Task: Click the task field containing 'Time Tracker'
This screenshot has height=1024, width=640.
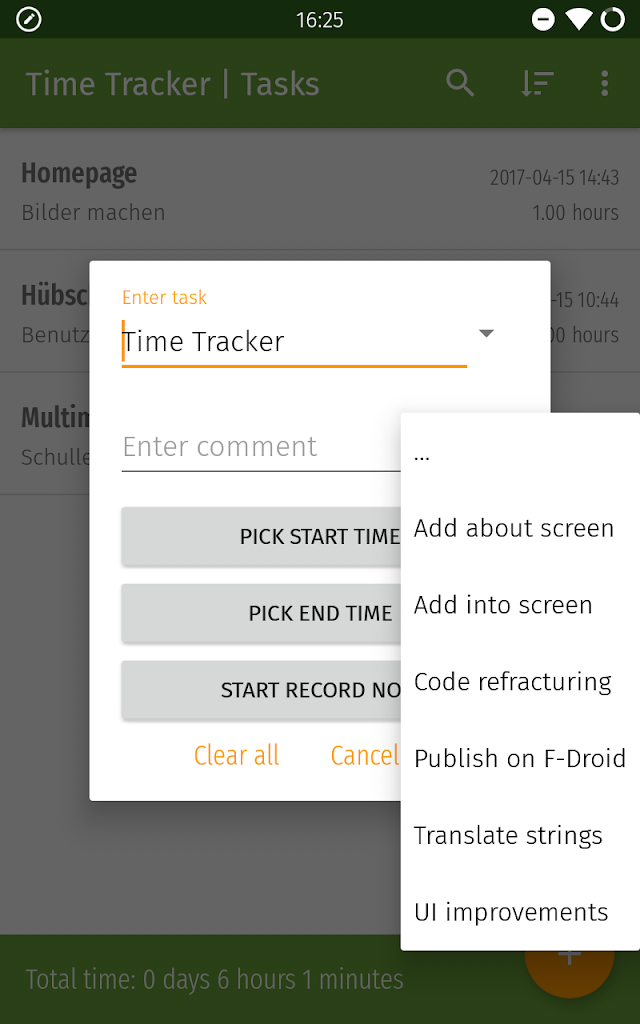Action: [x=294, y=342]
